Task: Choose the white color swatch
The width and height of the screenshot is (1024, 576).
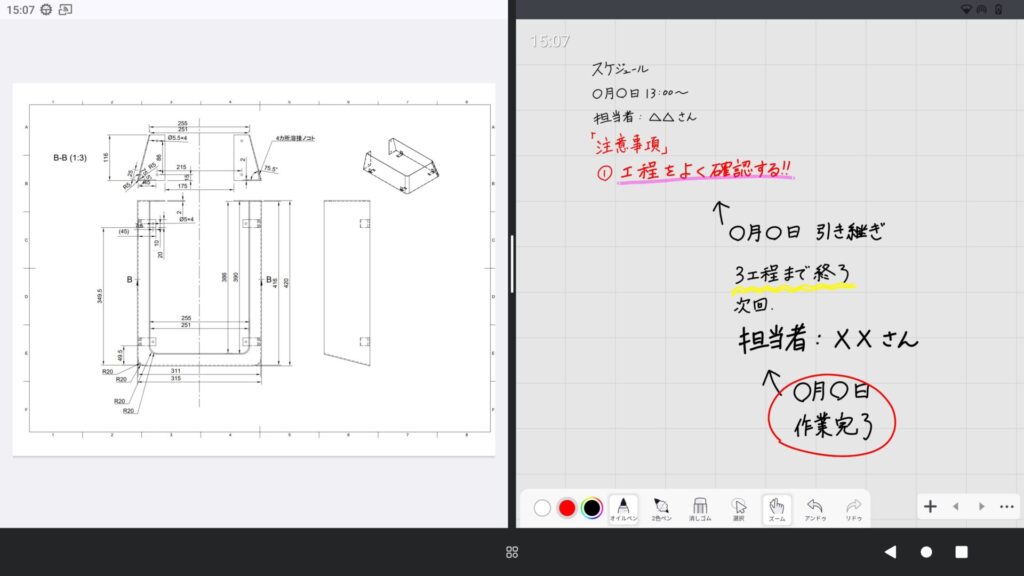Action: [542, 508]
